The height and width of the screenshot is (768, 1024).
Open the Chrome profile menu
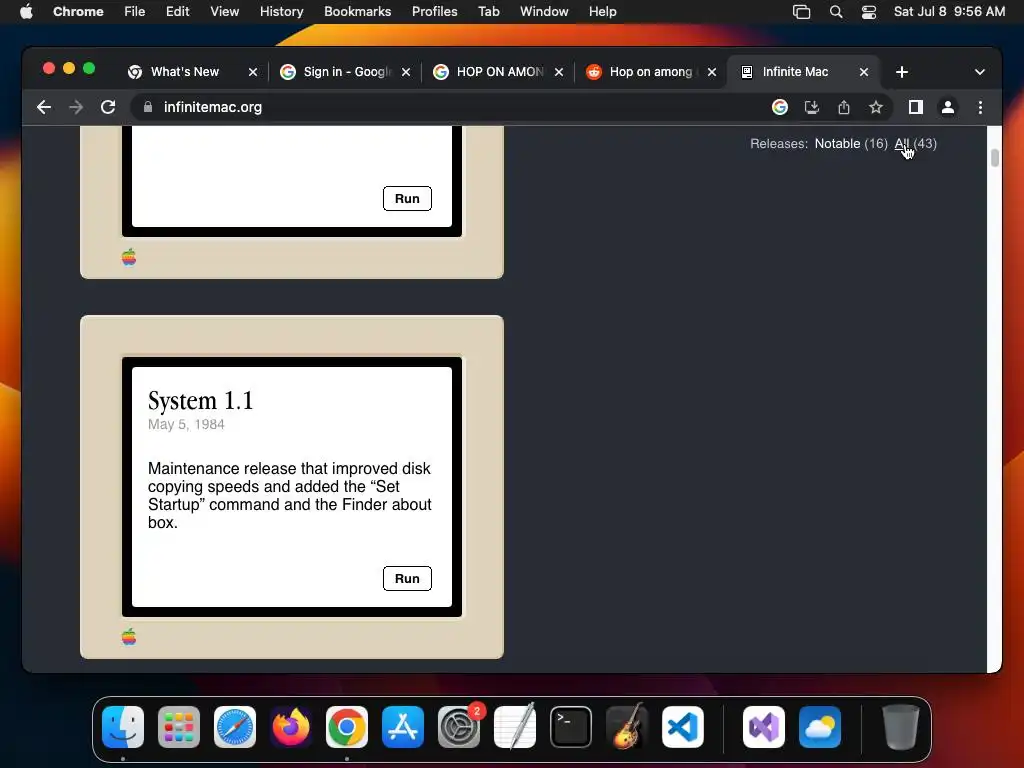pos(948,107)
